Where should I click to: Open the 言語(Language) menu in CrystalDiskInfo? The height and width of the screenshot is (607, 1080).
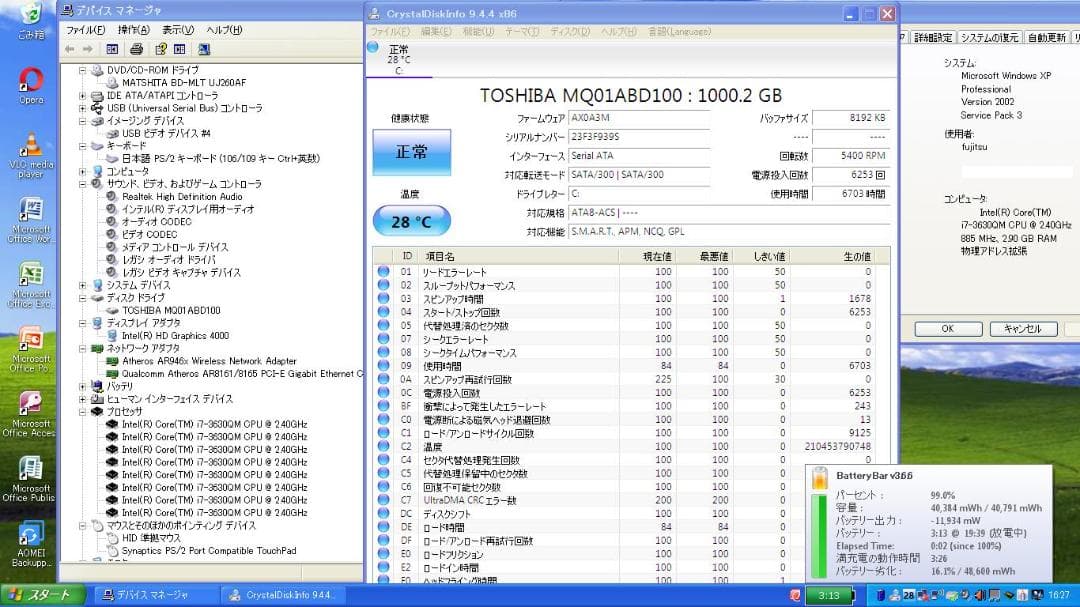click(679, 32)
